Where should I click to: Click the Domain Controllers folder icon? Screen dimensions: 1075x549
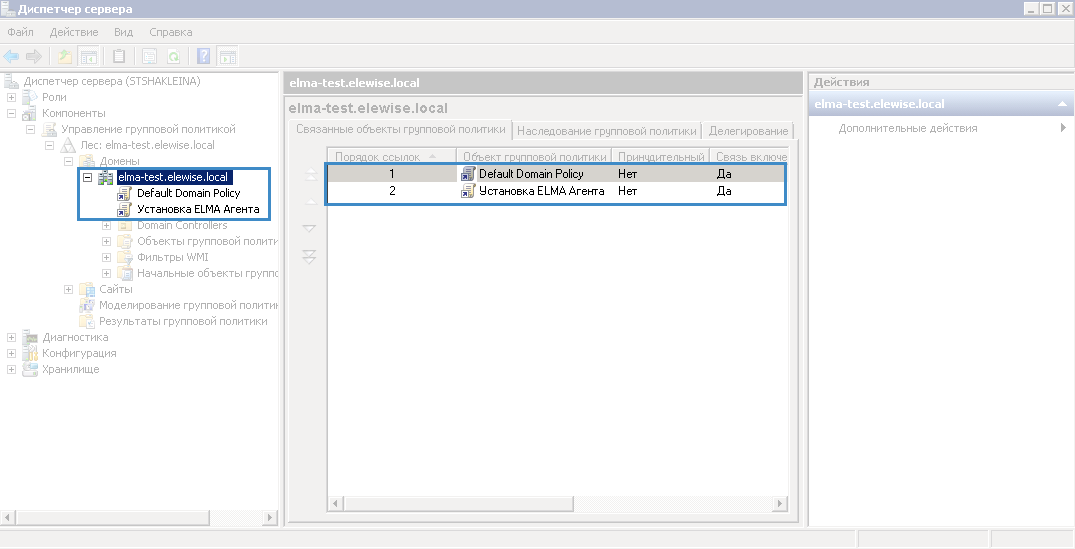click(x=125, y=225)
